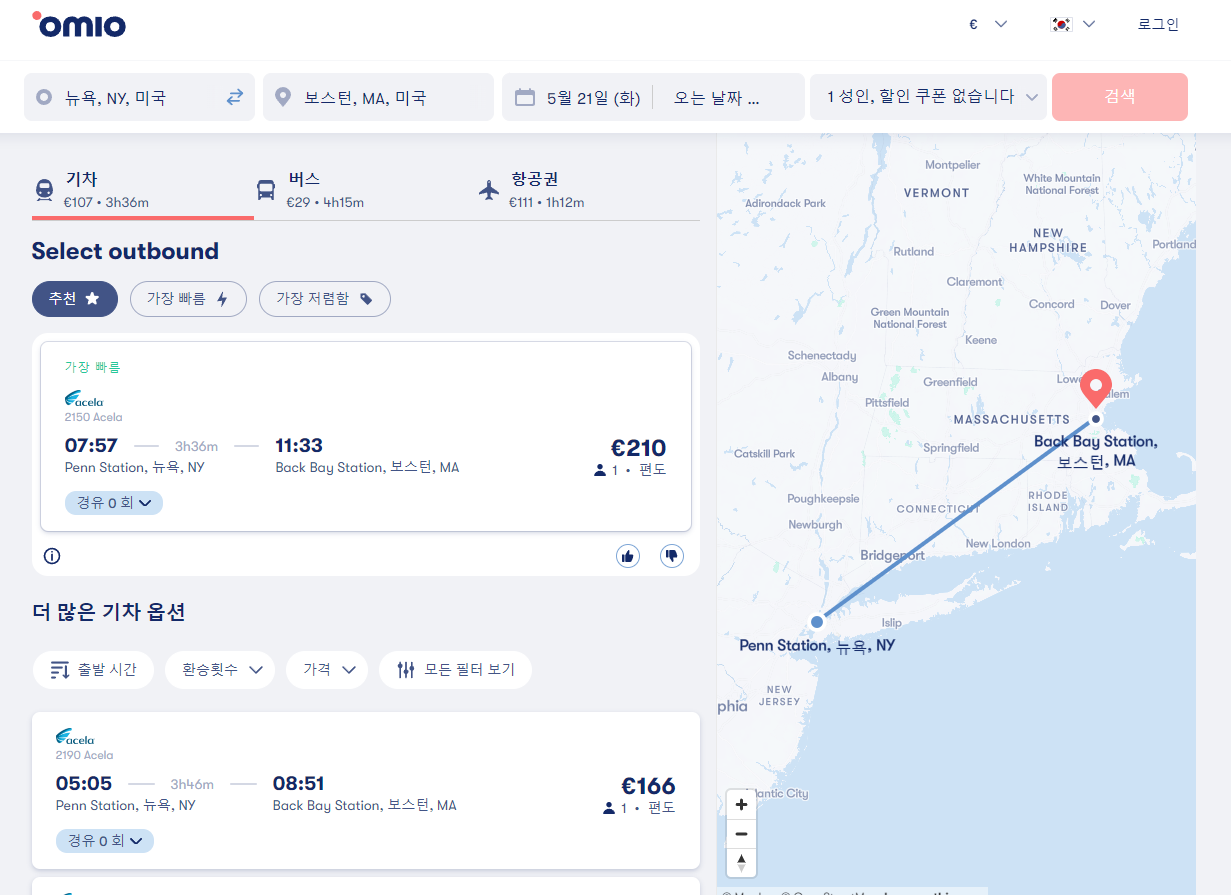
Task: Swap origin and destination with arrows icon
Action: [235, 97]
